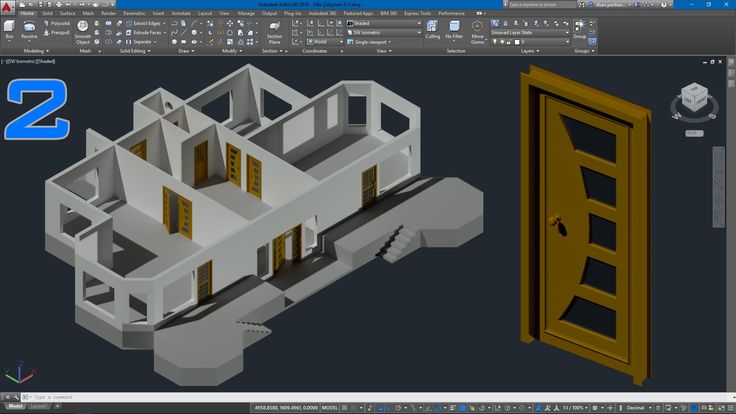Click the ViewCube in the viewport
This screenshot has width=736, height=414.
(694, 97)
